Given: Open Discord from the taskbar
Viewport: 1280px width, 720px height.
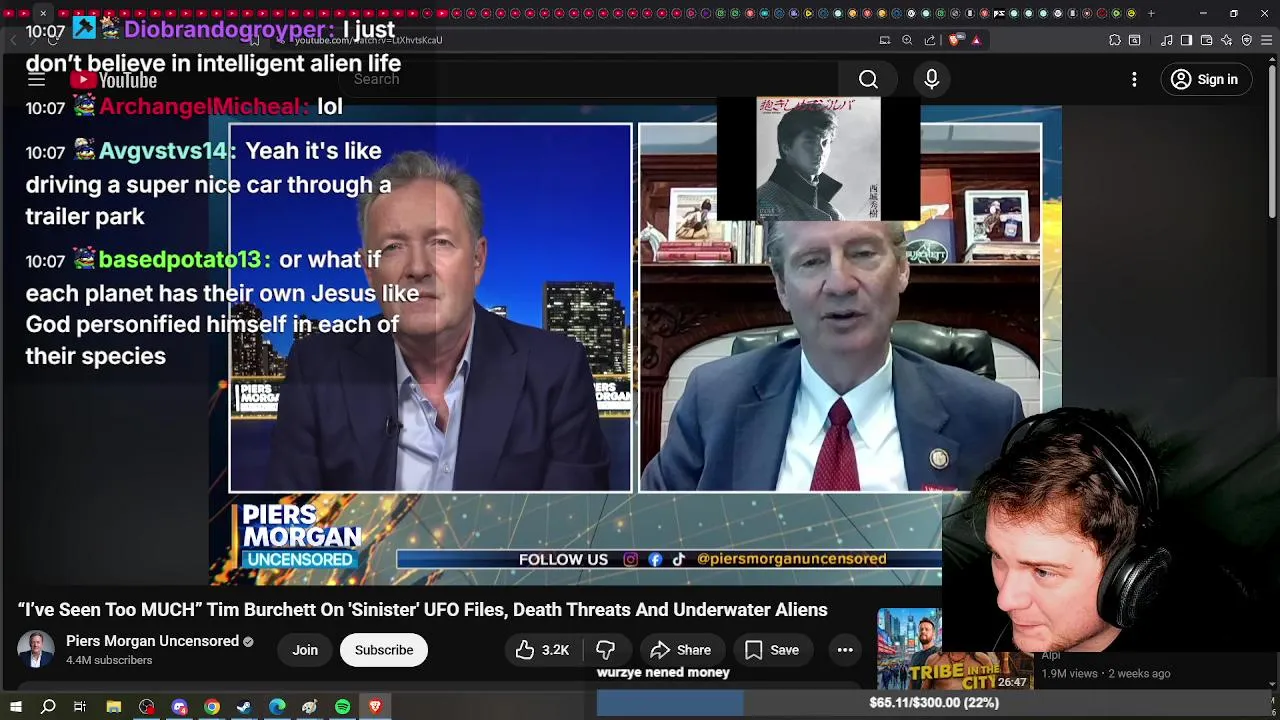Looking at the screenshot, I should pos(179,707).
